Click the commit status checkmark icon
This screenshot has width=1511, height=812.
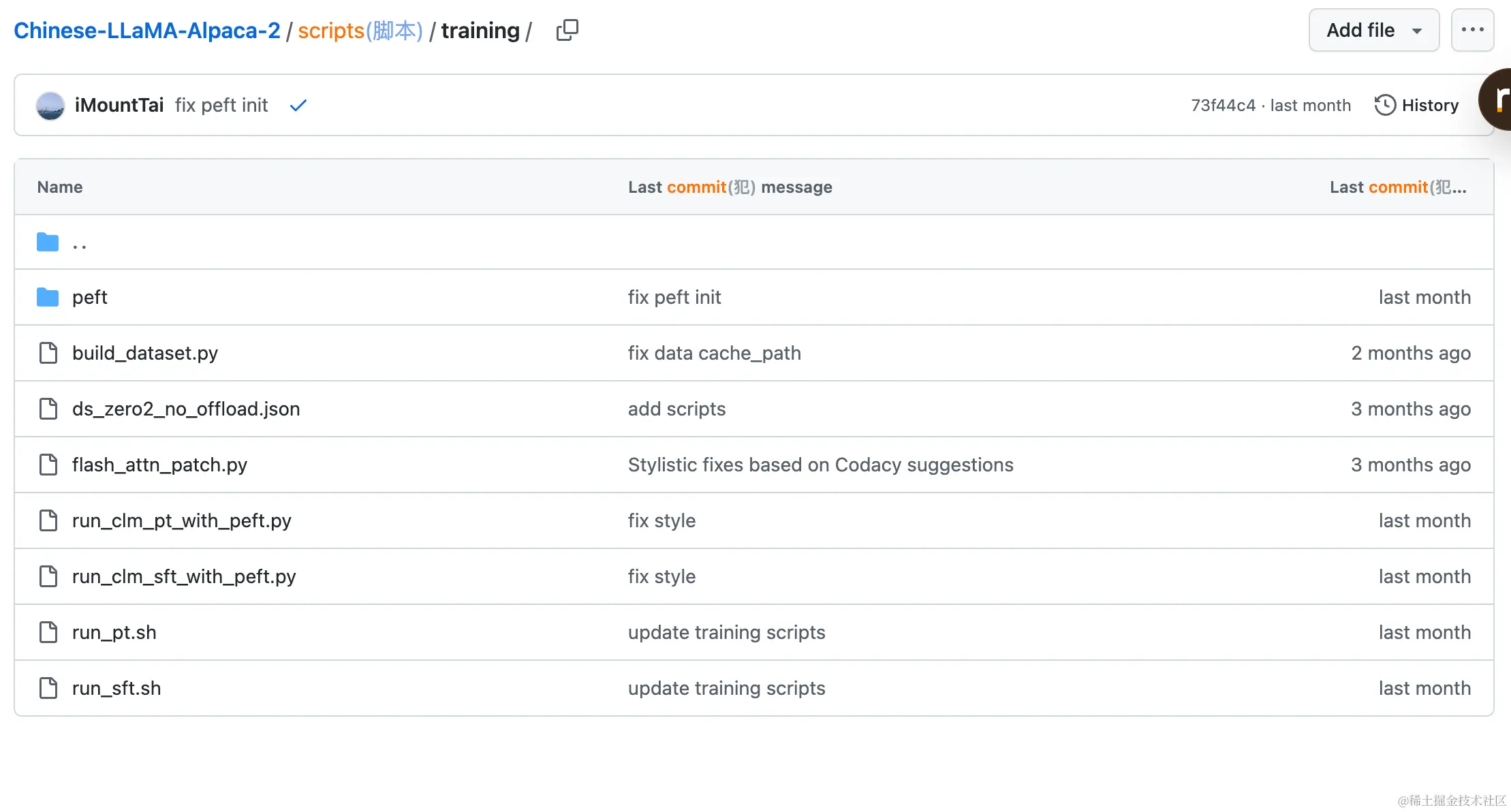[298, 106]
